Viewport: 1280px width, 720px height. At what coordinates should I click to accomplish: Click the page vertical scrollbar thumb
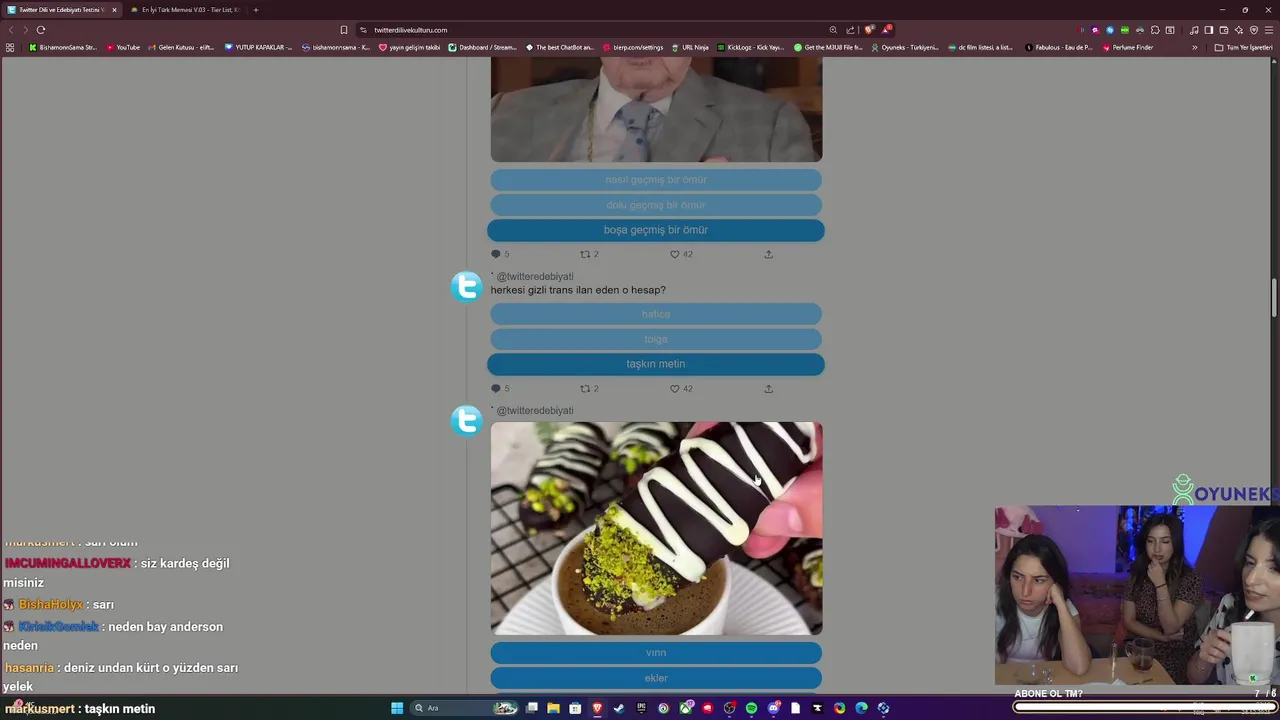coord(1274,298)
